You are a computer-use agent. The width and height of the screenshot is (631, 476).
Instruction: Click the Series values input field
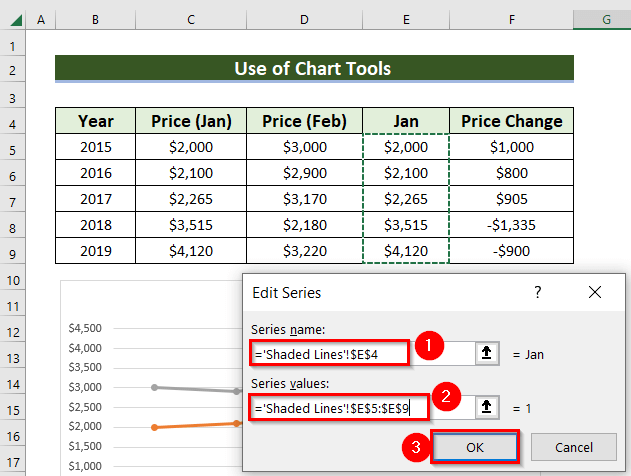point(340,406)
